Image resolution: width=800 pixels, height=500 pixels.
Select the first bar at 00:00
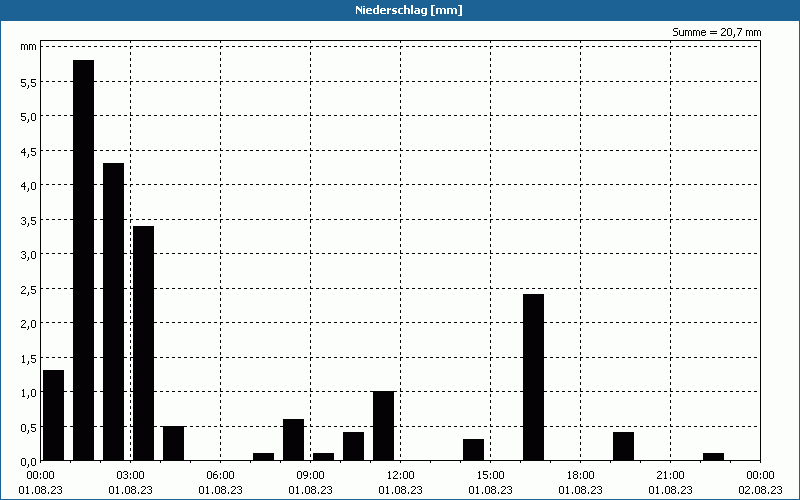click(x=54, y=415)
